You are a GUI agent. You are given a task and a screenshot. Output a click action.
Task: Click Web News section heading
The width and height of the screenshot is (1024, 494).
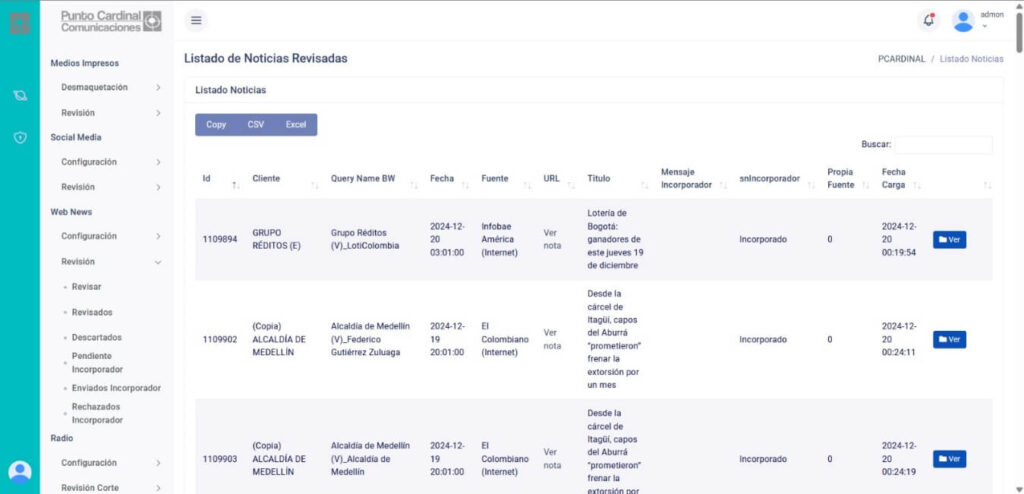(71, 212)
